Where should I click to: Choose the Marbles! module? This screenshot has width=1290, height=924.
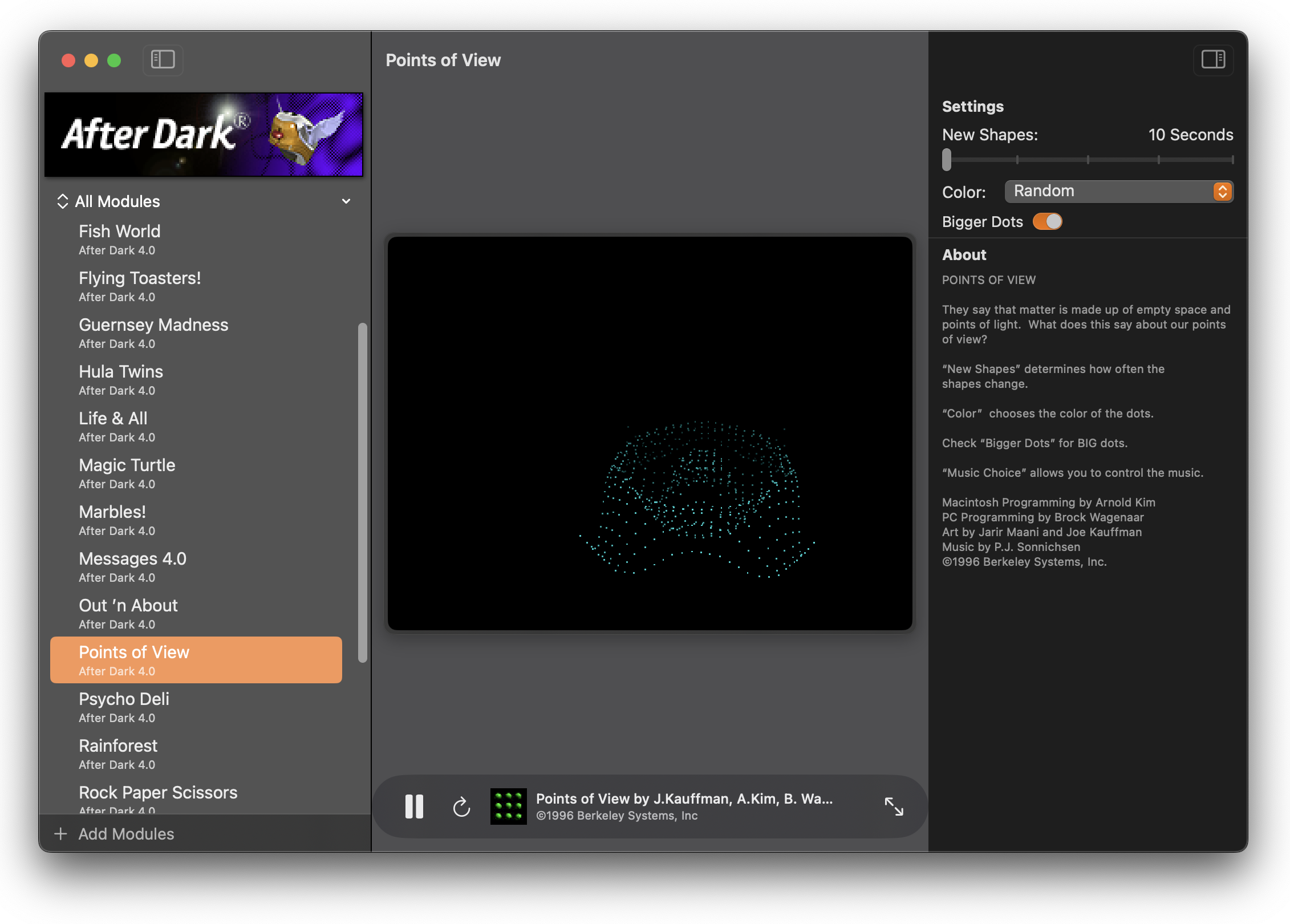tap(196, 520)
